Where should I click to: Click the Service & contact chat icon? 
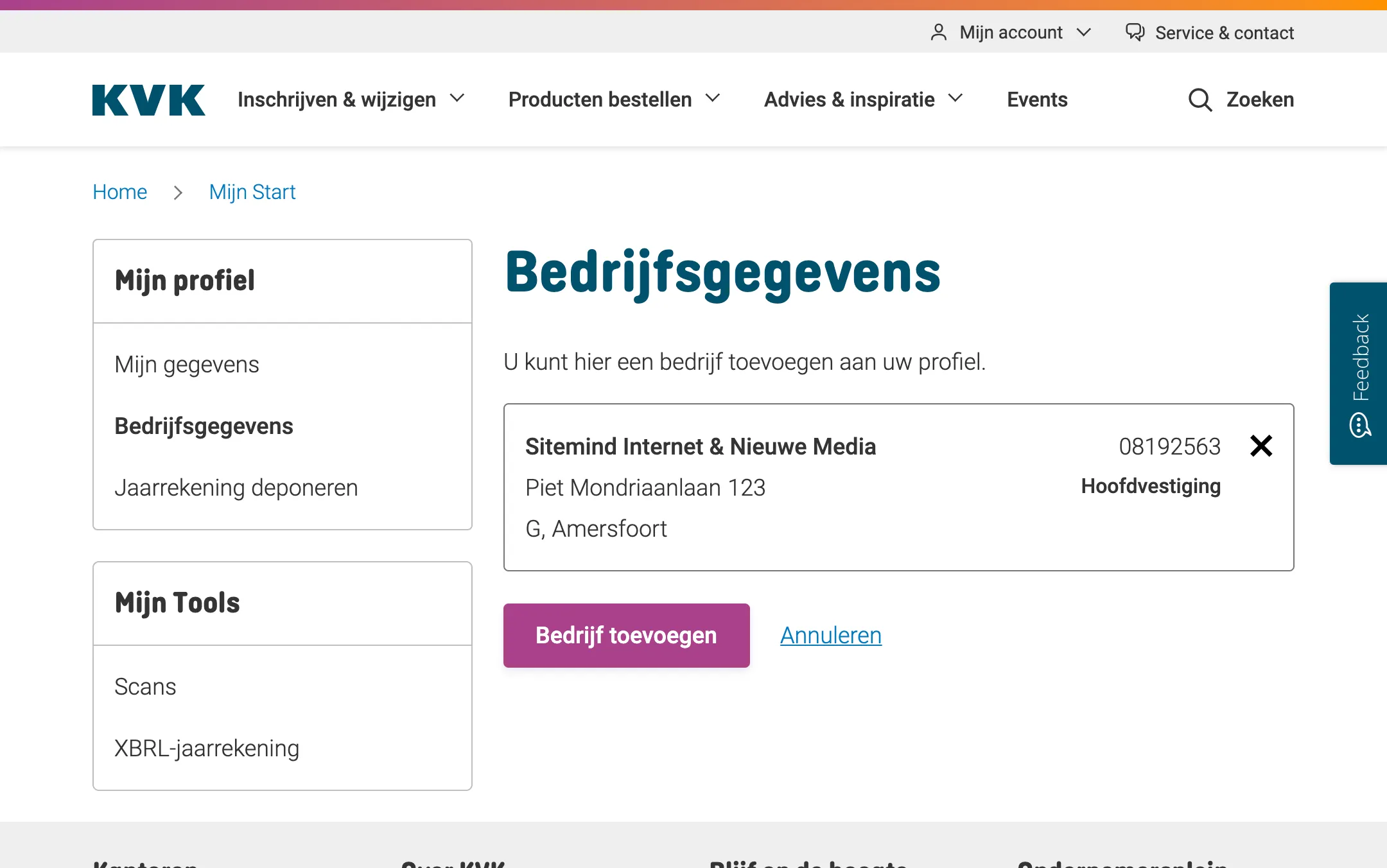[1135, 33]
